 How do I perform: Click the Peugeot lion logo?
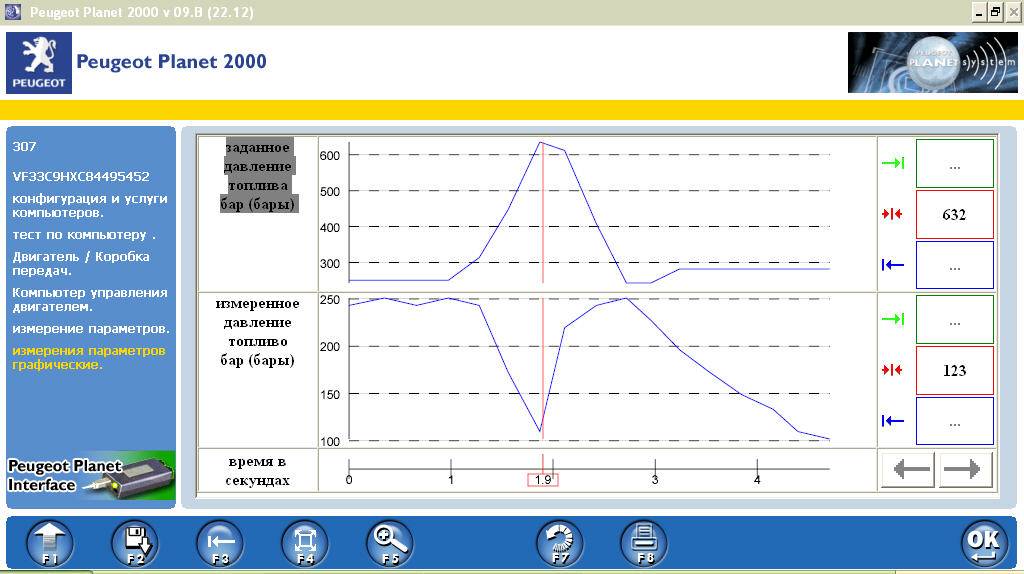[x=39, y=63]
